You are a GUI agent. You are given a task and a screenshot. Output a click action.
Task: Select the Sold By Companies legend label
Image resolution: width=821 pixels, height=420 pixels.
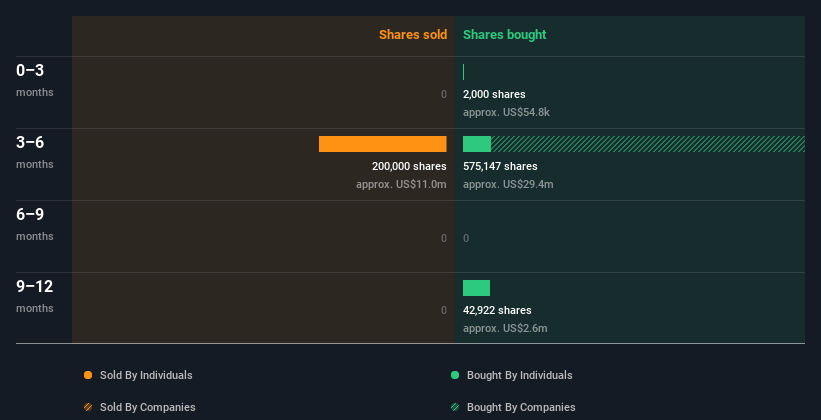click(148, 407)
